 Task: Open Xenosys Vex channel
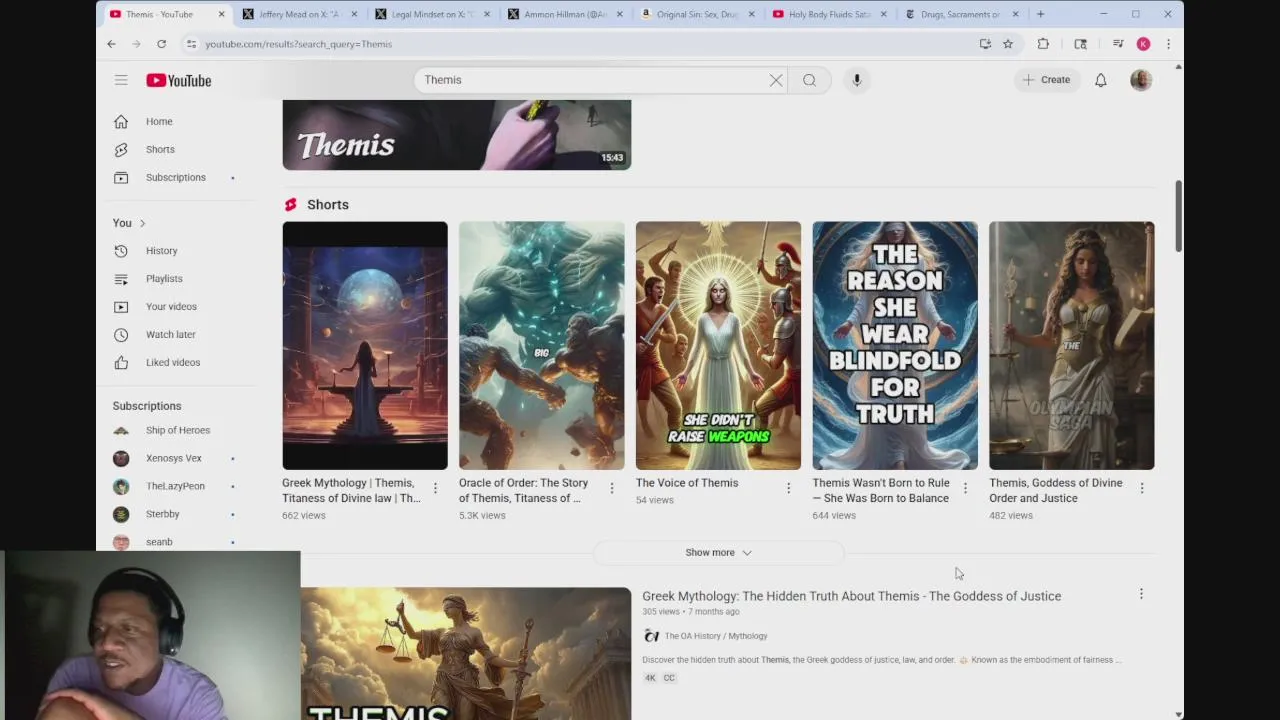(176, 458)
